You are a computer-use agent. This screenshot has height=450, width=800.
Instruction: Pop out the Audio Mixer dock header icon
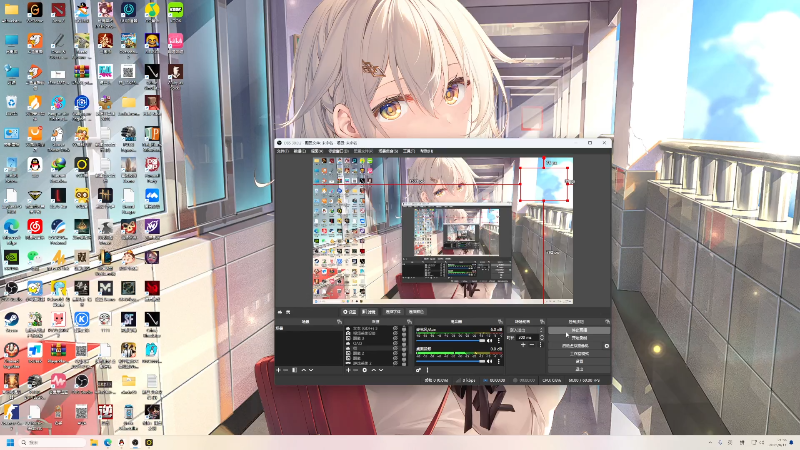(501, 321)
